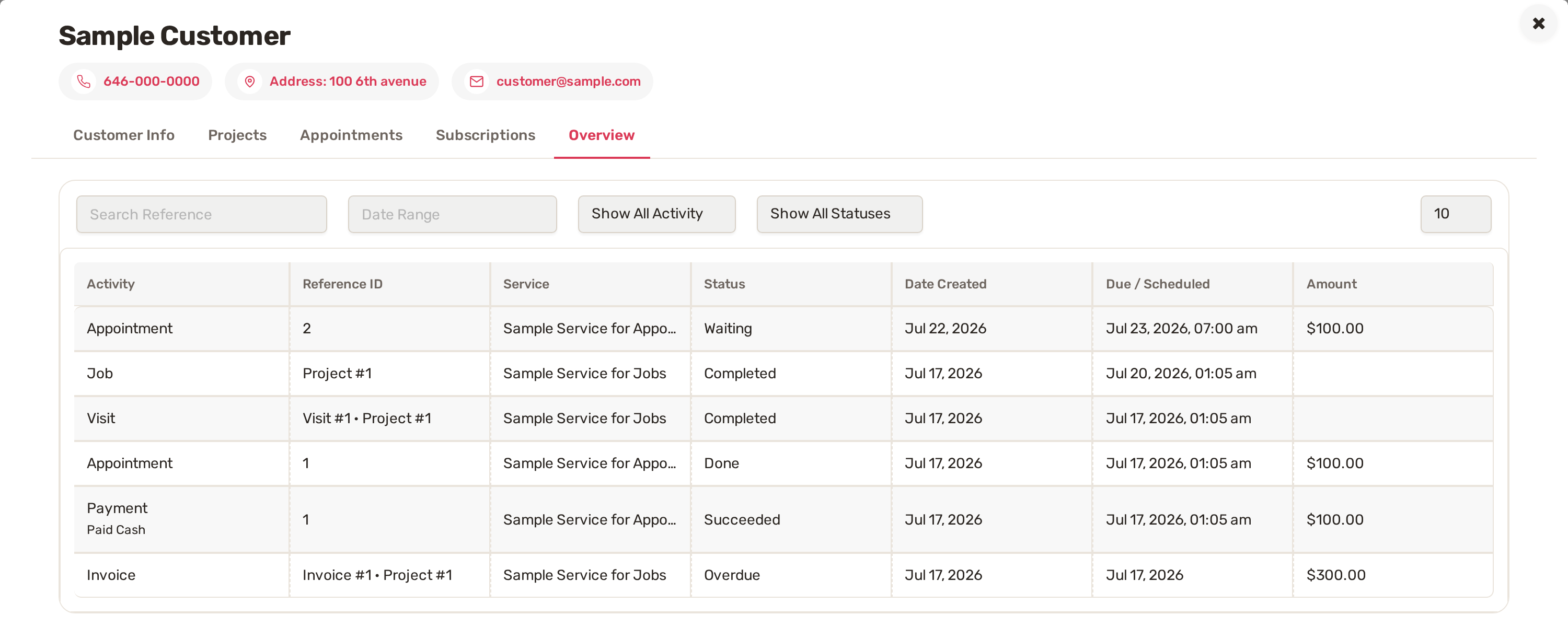The width and height of the screenshot is (1568, 627).
Task: Click the Jul 22, 2026 date created cell
Action: pyautogui.click(x=992, y=329)
